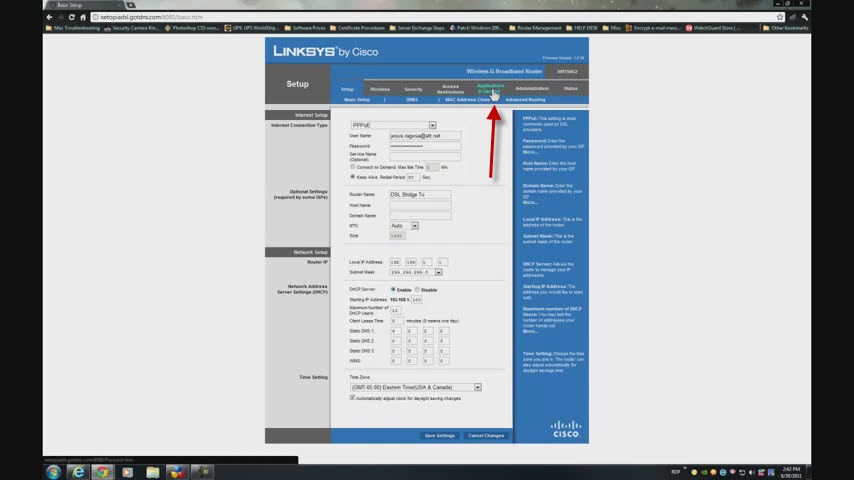The image size is (854, 480).
Task: Open UPS WorldShip bookmark
Action: click(x=252, y=28)
